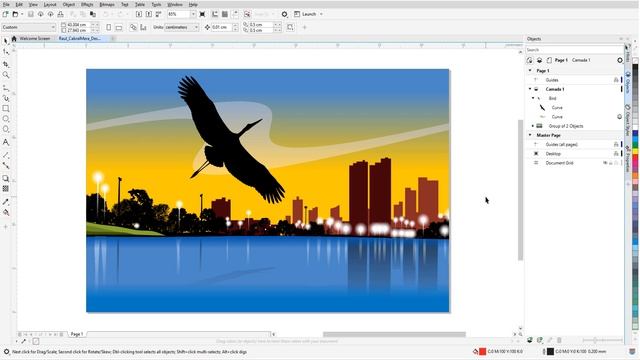Open the File menu
The width and height of the screenshot is (640, 360).
coord(6,4)
